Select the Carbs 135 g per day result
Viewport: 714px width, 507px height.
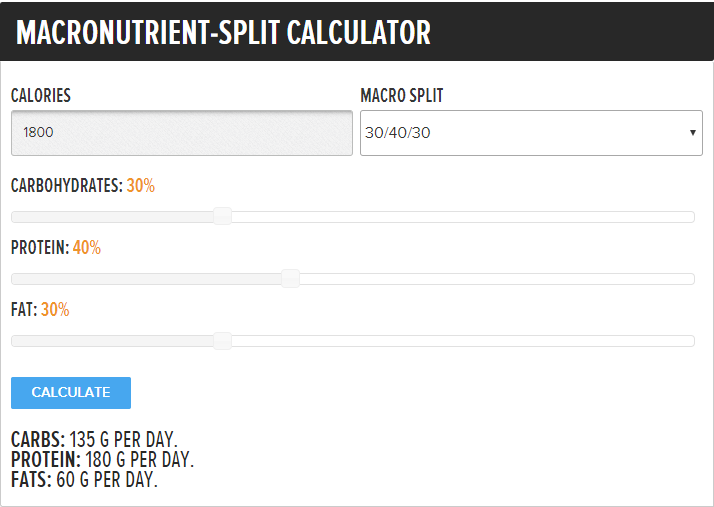point(94,440)
